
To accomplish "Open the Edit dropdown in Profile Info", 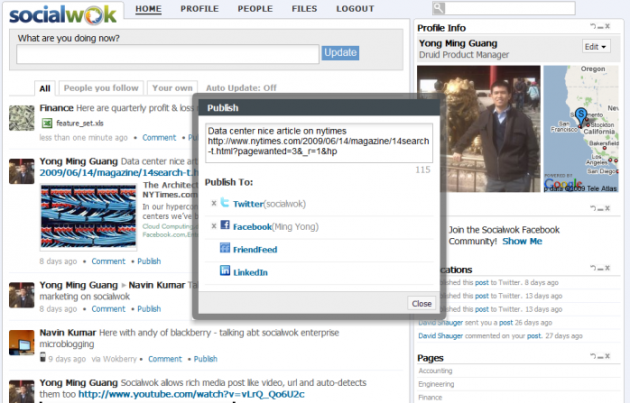I will tap(596, 47).
